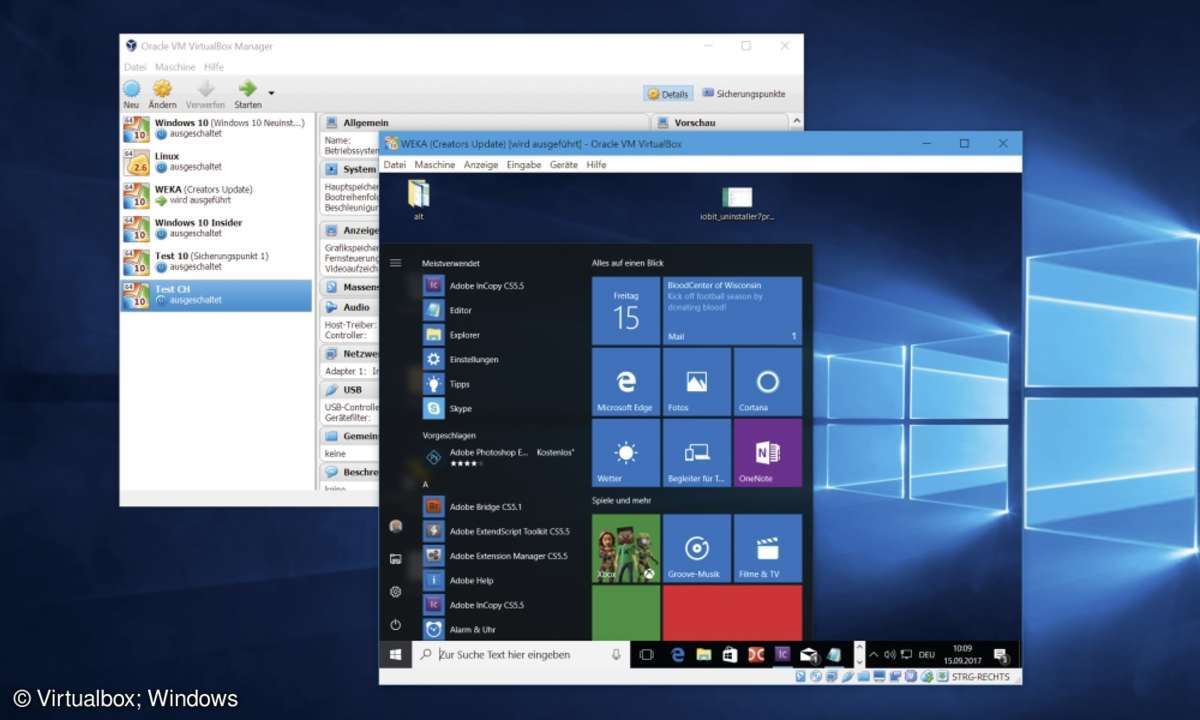Open the Eingabe menu in WEKA VM window
1200x720 pixels.
pyautogui.click(x=524, y=165)
